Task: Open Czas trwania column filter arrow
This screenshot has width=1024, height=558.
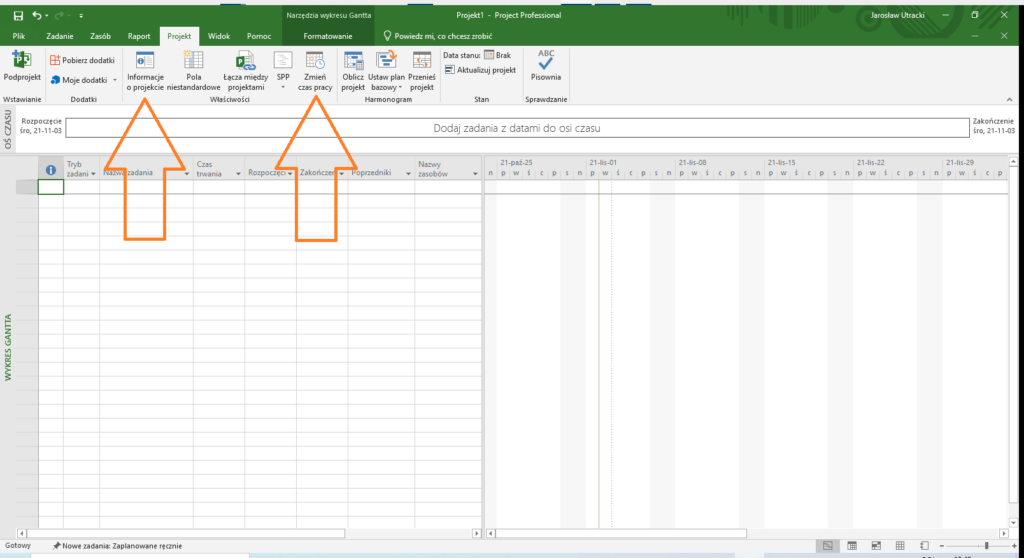Action: coord(239,173)
